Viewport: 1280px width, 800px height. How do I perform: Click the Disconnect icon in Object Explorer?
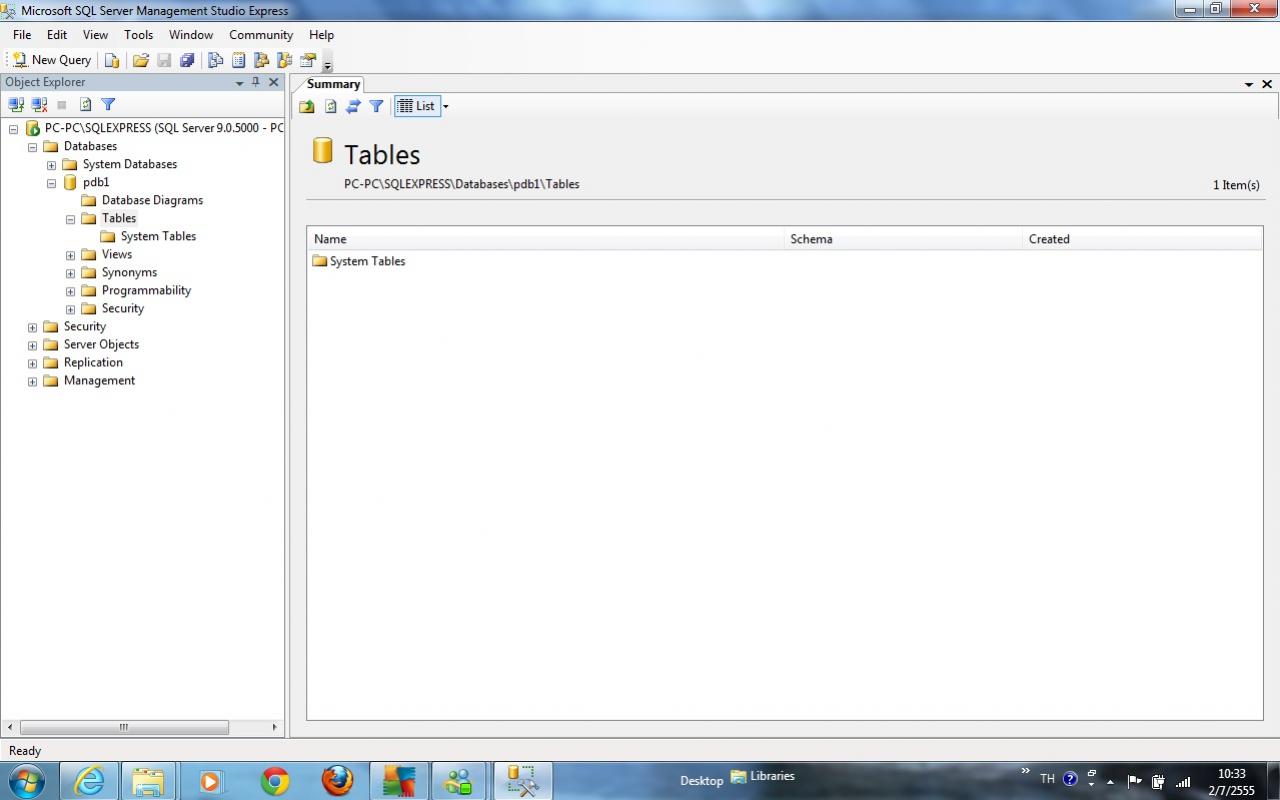39,104
